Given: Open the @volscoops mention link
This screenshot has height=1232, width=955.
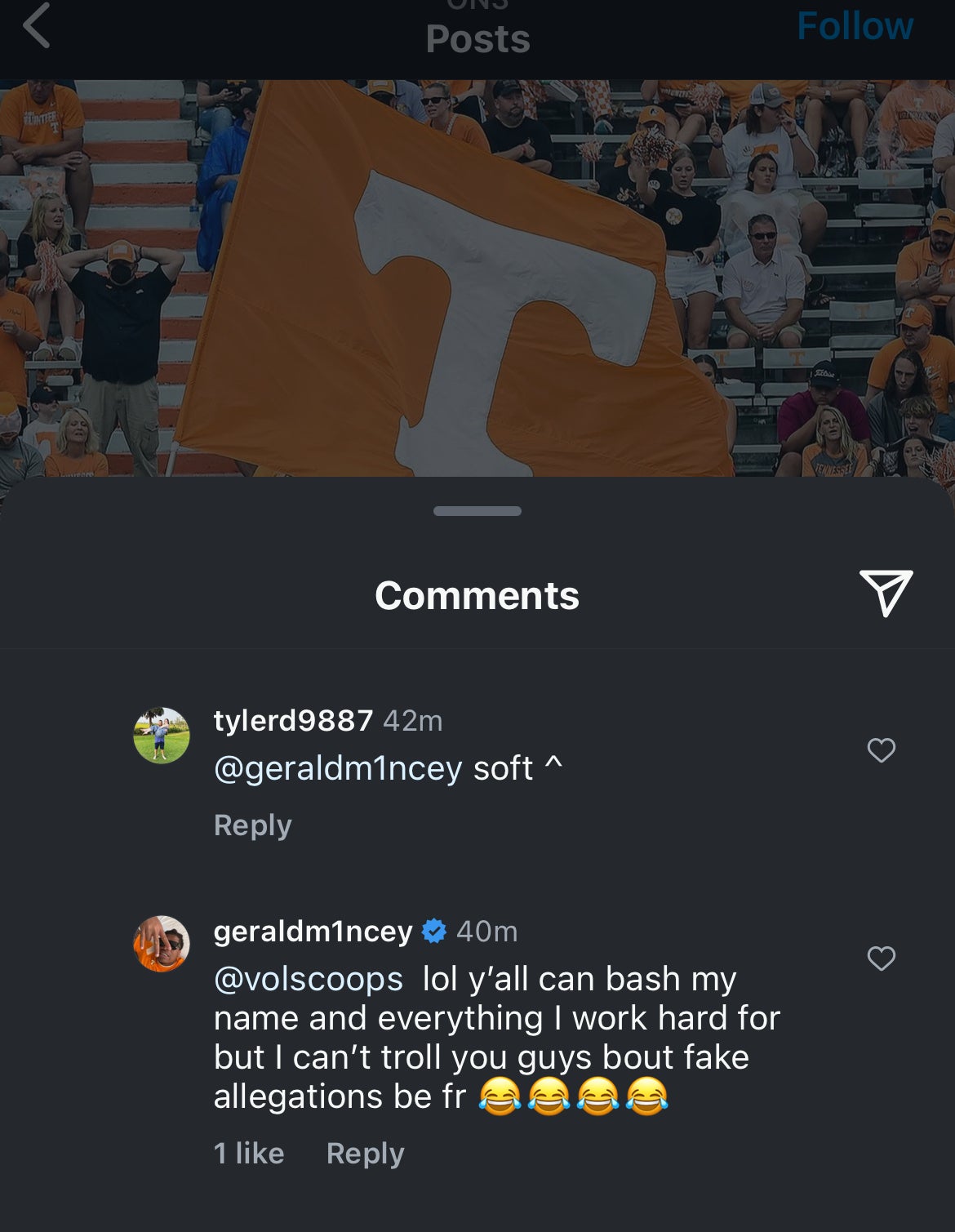Looking at the screenshot, I should [x=309, y=979].
